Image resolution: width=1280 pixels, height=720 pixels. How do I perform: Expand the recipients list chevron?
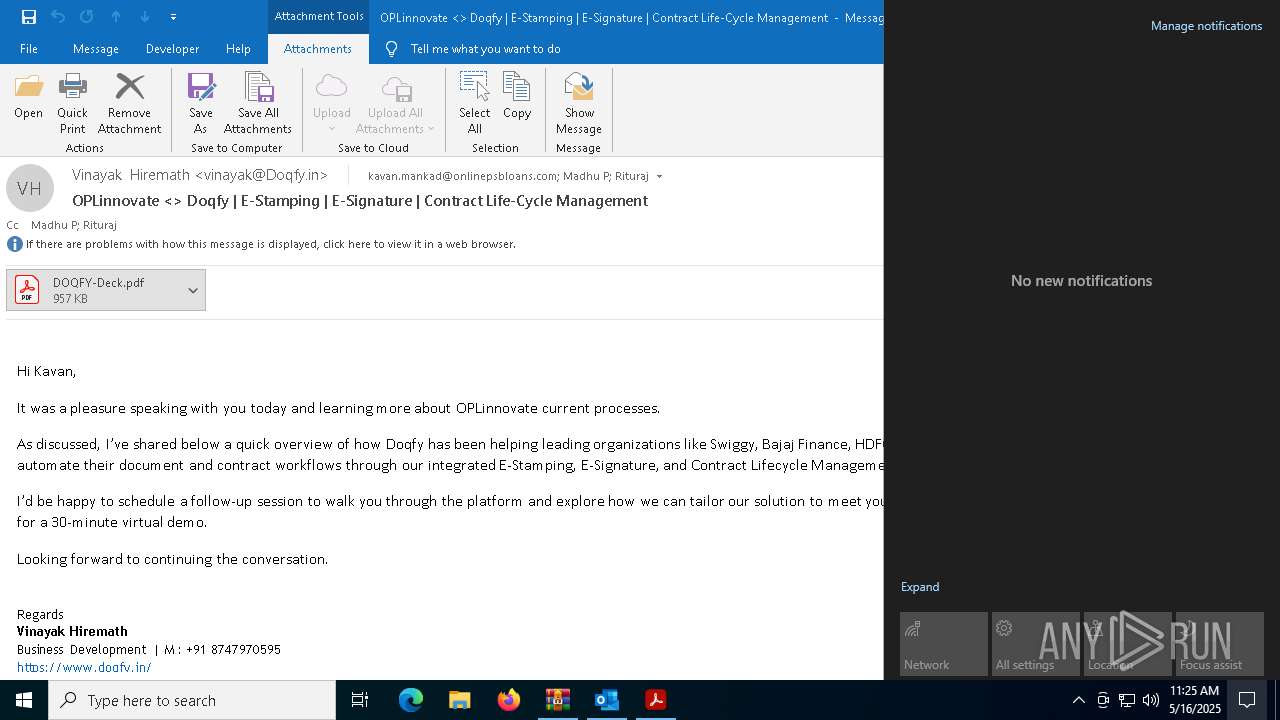[x=659, y=176]
